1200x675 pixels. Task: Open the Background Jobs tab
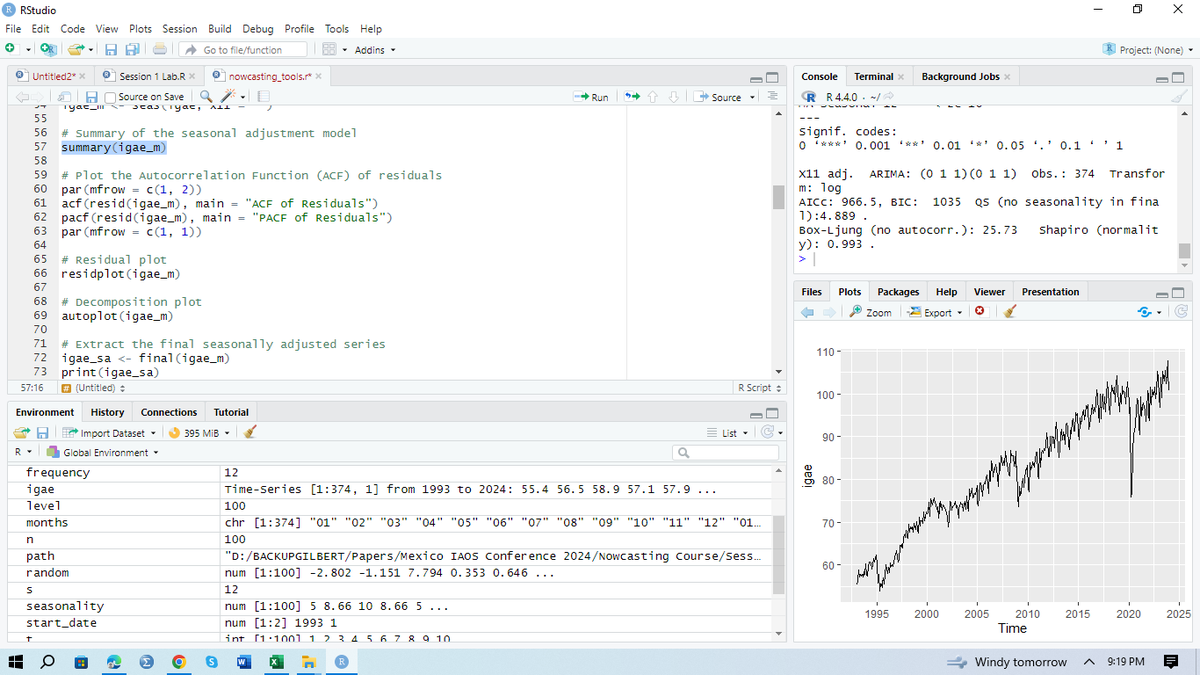(960, 76)
